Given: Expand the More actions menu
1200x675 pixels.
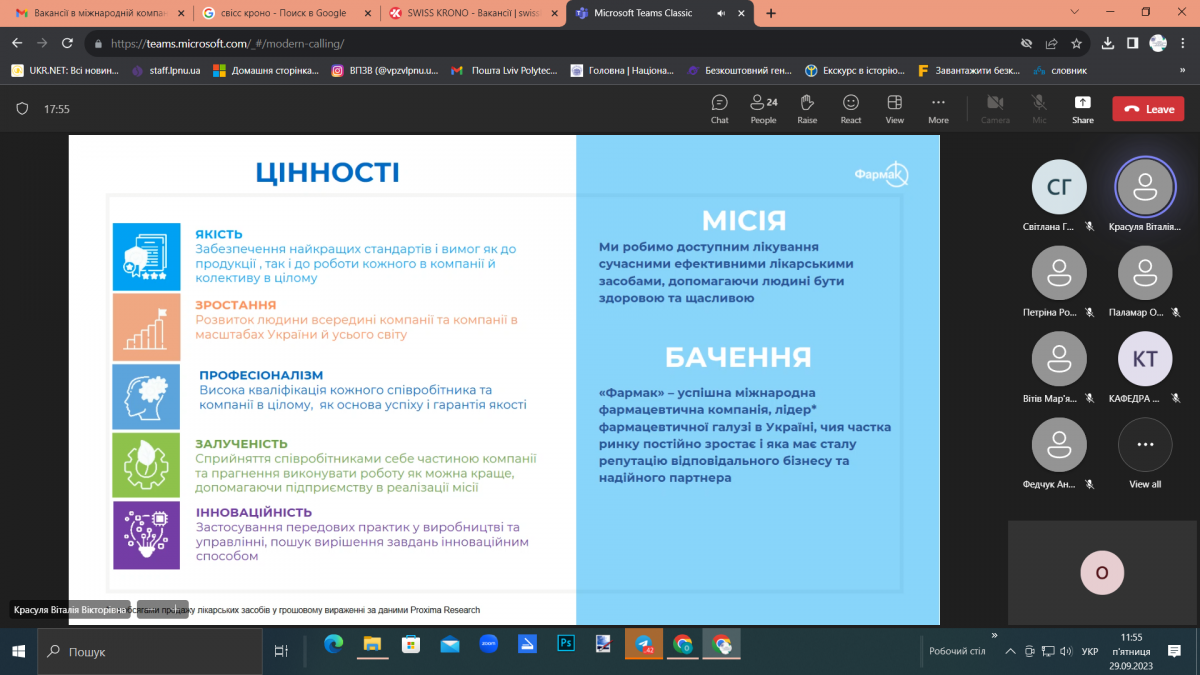Looking at the screenshot, I should pyautogui.click(x=938, y=108).
